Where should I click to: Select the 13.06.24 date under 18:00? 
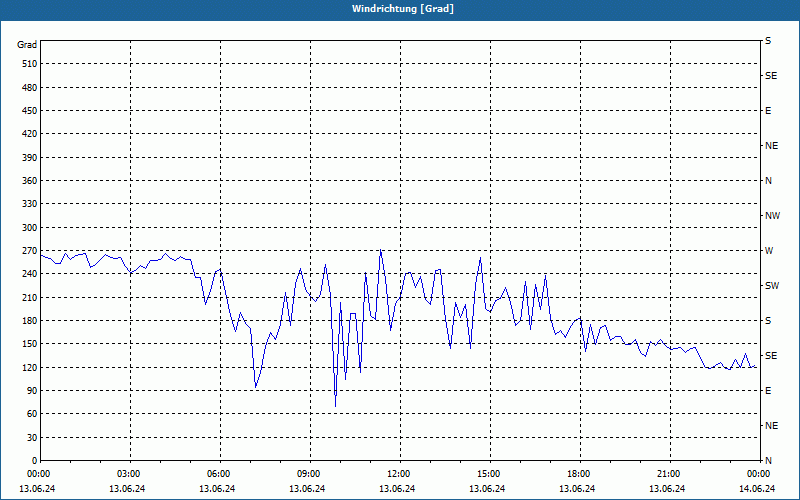click(x=577, y=489)
